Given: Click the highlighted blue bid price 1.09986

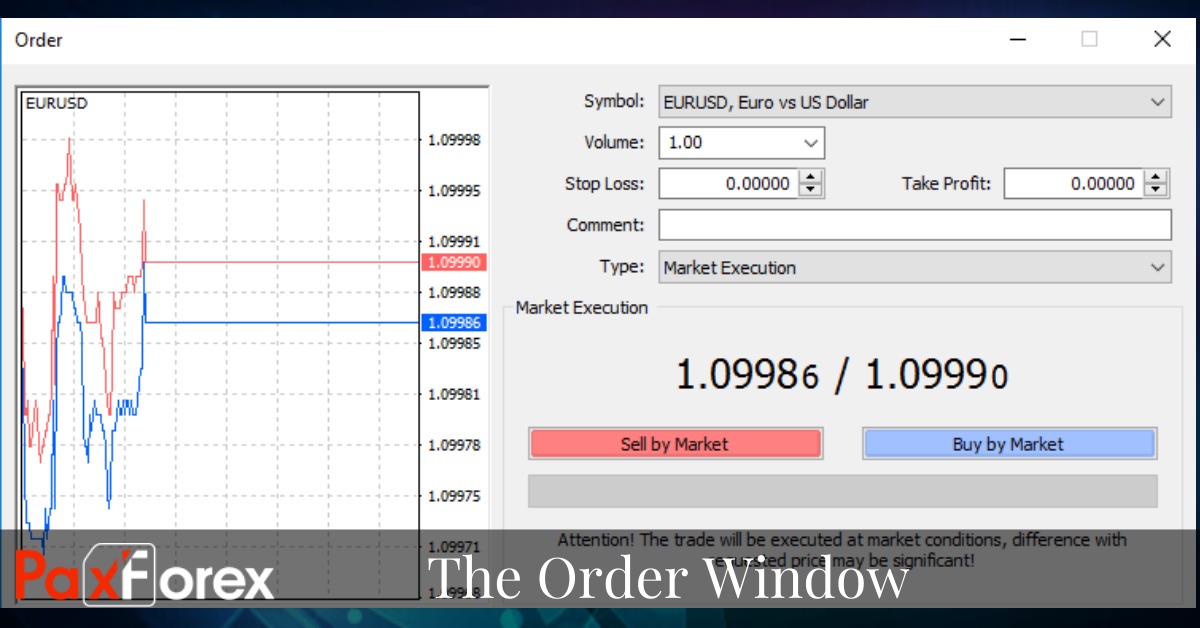Looking at the screenshot, I should 455,322.
